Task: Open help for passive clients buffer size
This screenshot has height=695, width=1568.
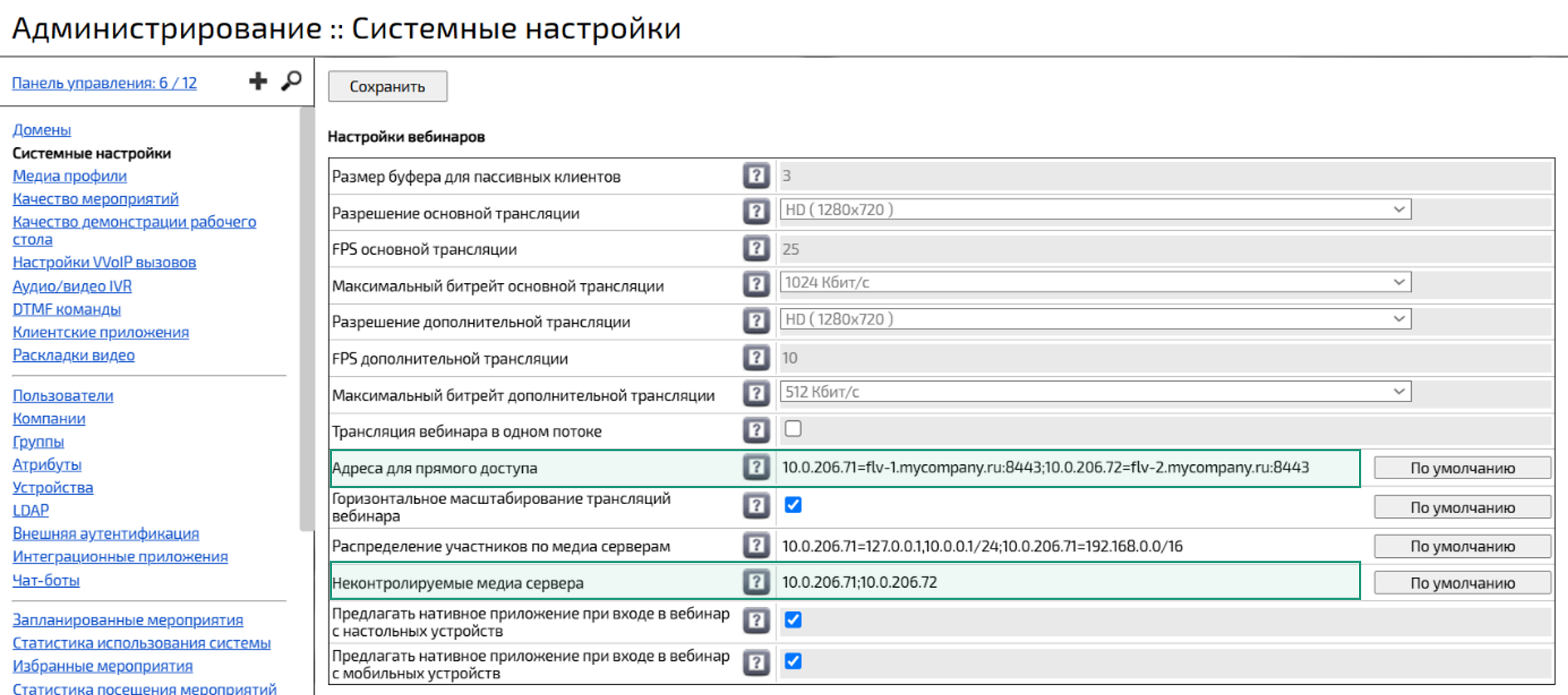Action: tap(755, 176)
